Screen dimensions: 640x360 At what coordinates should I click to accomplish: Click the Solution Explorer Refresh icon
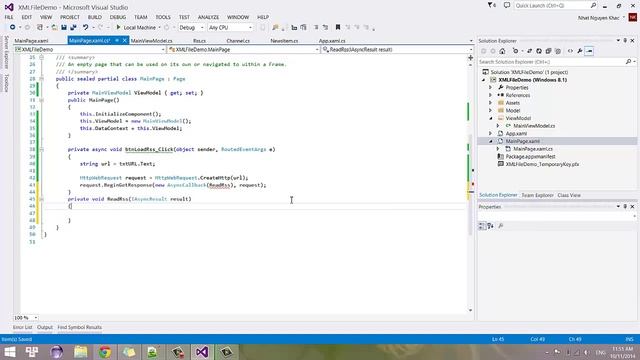539,51
